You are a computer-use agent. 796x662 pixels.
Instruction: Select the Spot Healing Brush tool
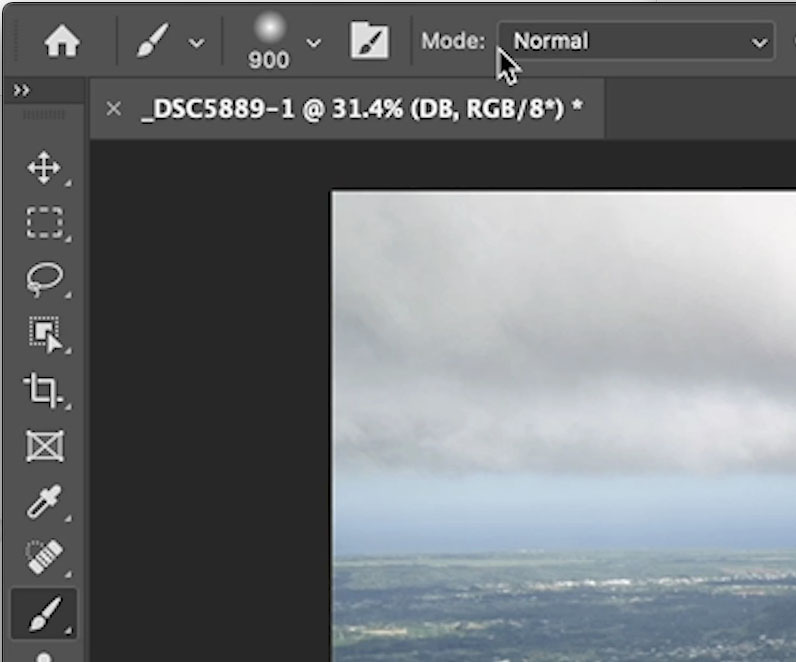pyautogui.click(x=45, y=557)
